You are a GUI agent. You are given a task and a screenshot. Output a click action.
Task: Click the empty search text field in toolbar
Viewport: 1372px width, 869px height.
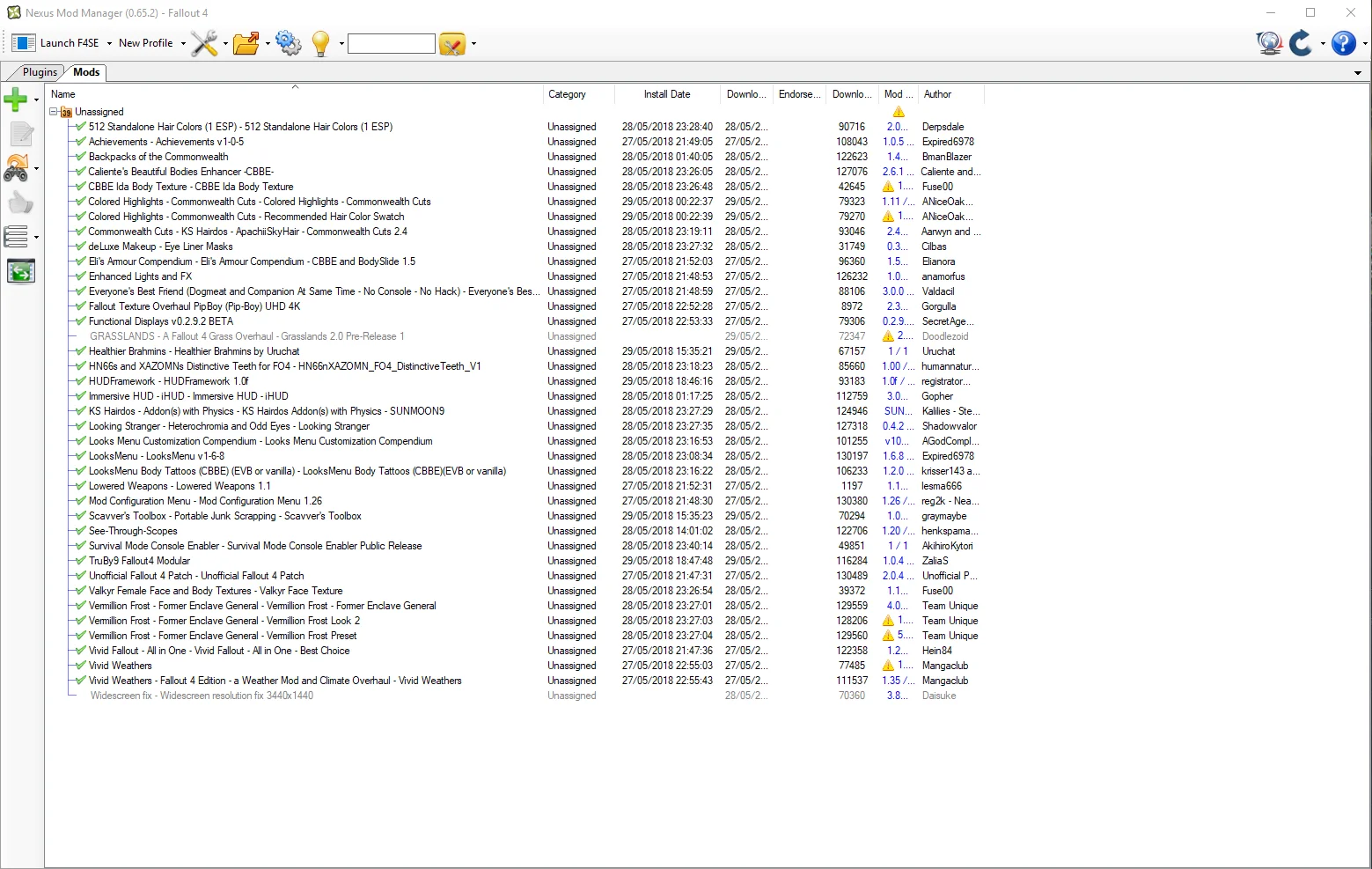click(392, 43)
